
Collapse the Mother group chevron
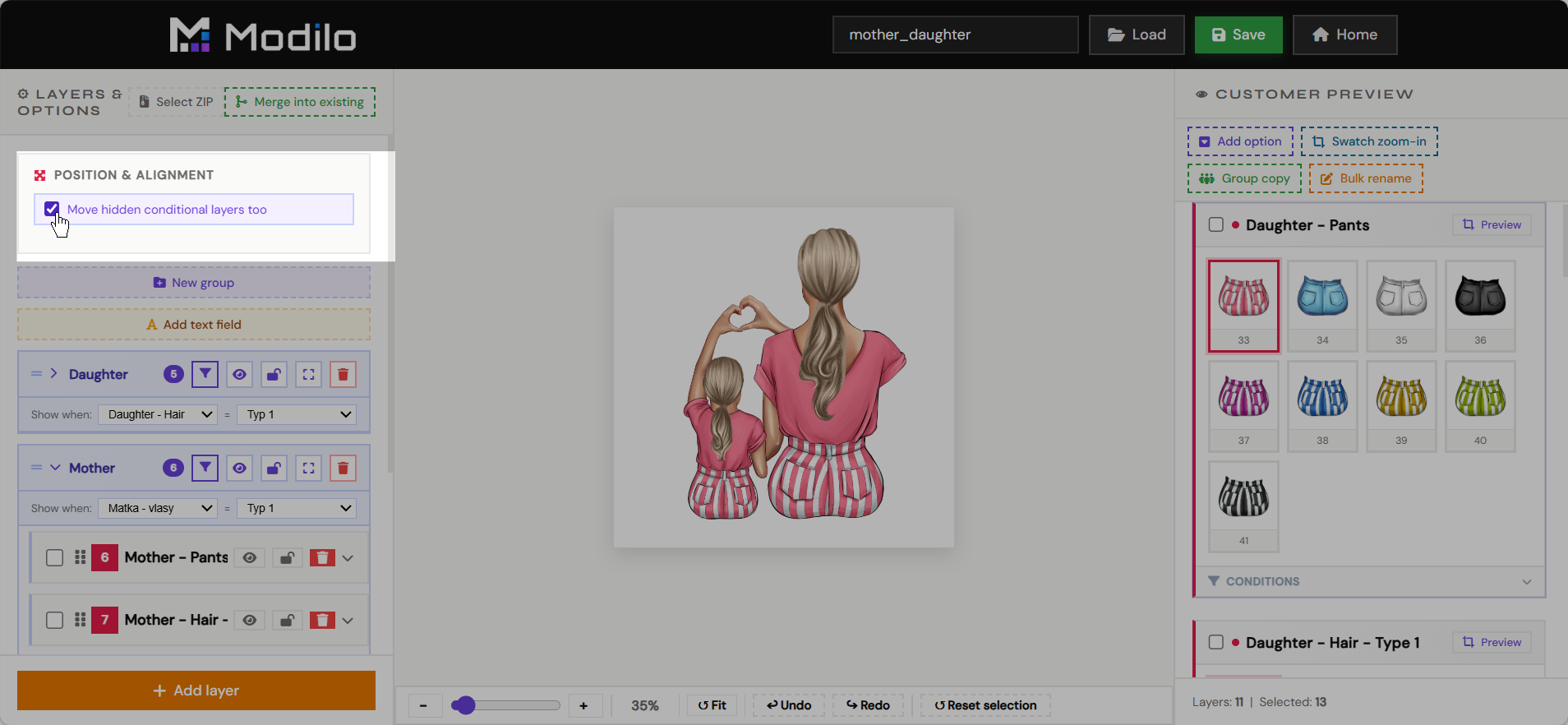[x=55, y=468]
